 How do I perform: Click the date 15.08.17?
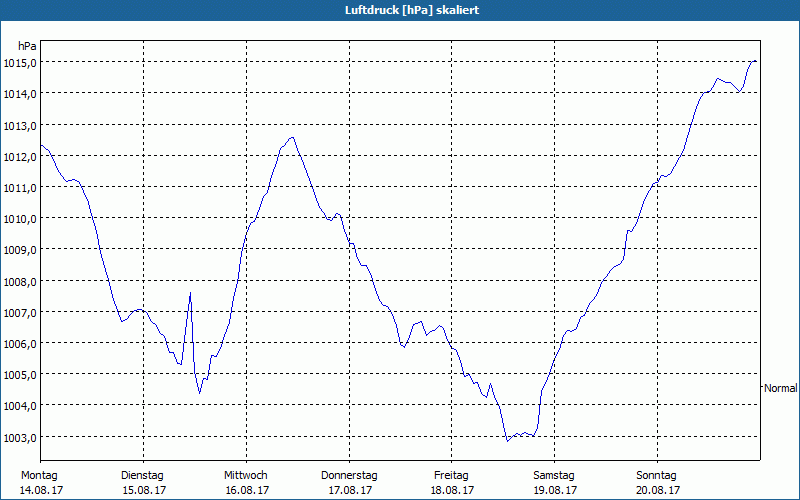(x=144, y=491)
